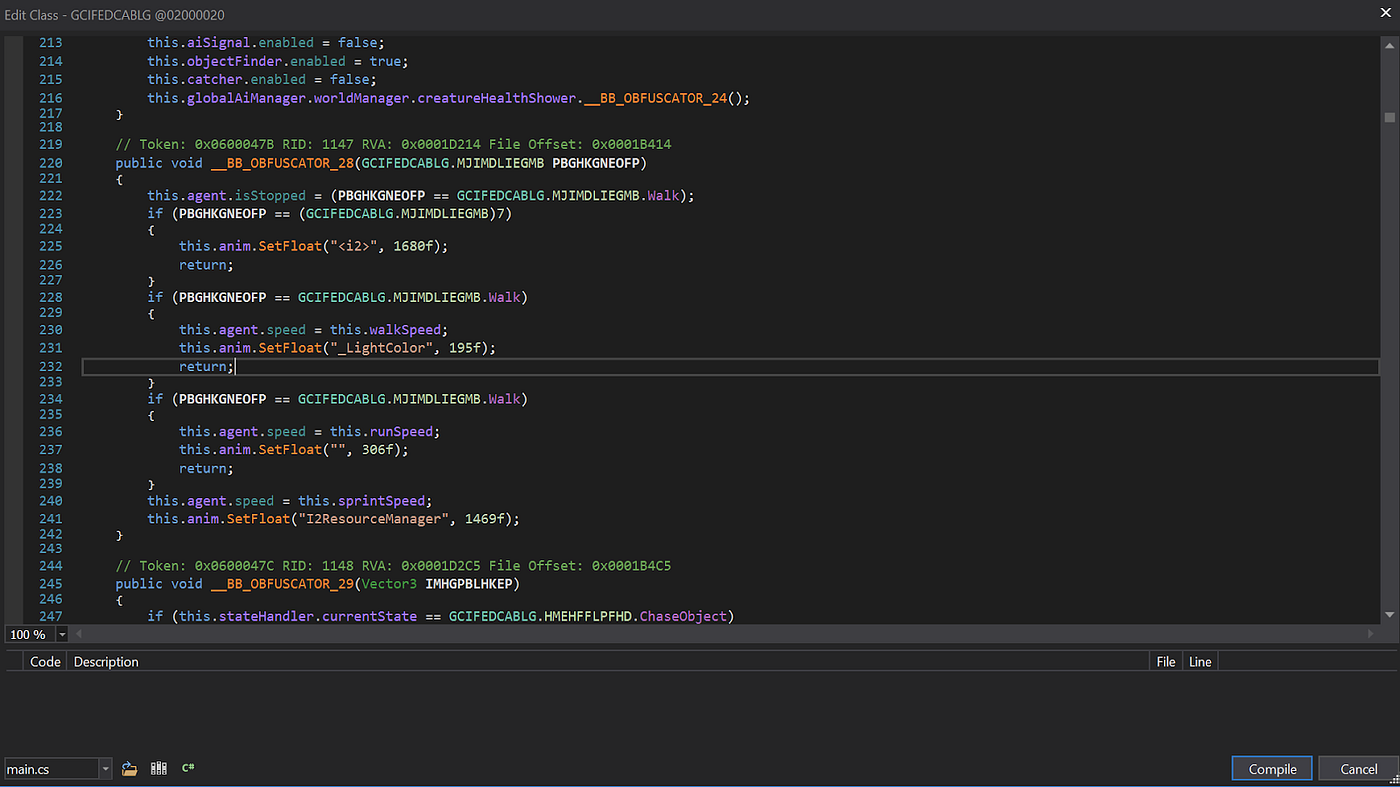1400x787 pixels.
Task: Click the horizontal scrollbar left arrow
Action: [x=77, y=634]
